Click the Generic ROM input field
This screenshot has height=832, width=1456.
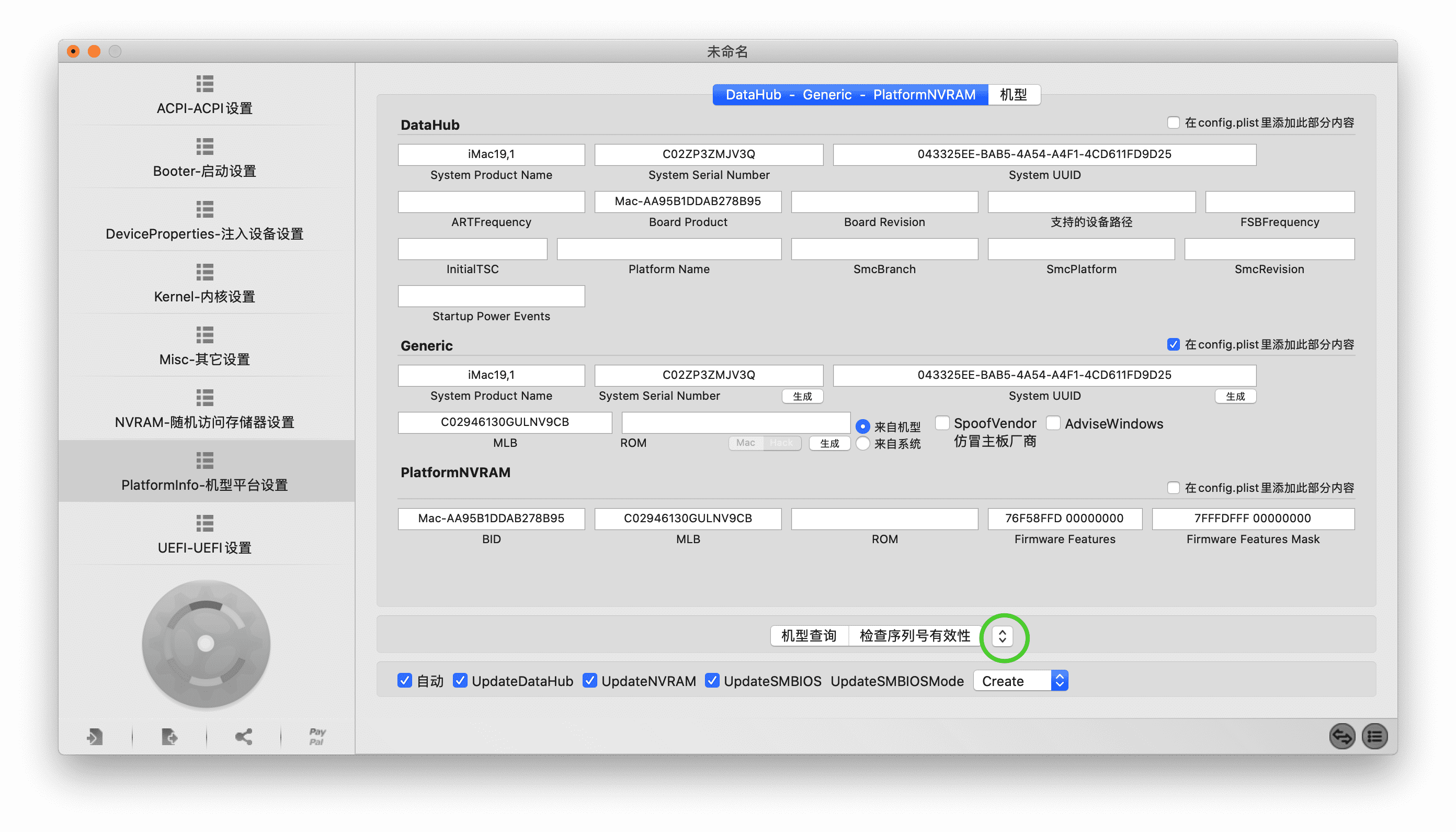click(x=735, y=423)
